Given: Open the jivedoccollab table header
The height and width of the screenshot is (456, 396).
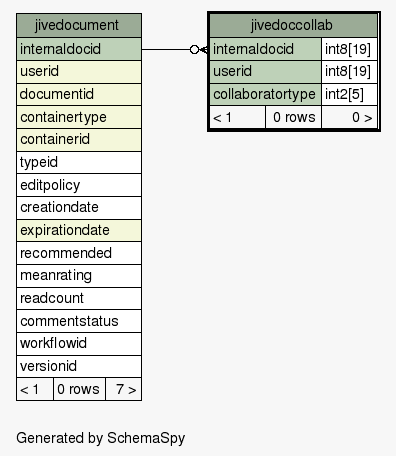Looking at the screenshot, I should pos(293,25).
